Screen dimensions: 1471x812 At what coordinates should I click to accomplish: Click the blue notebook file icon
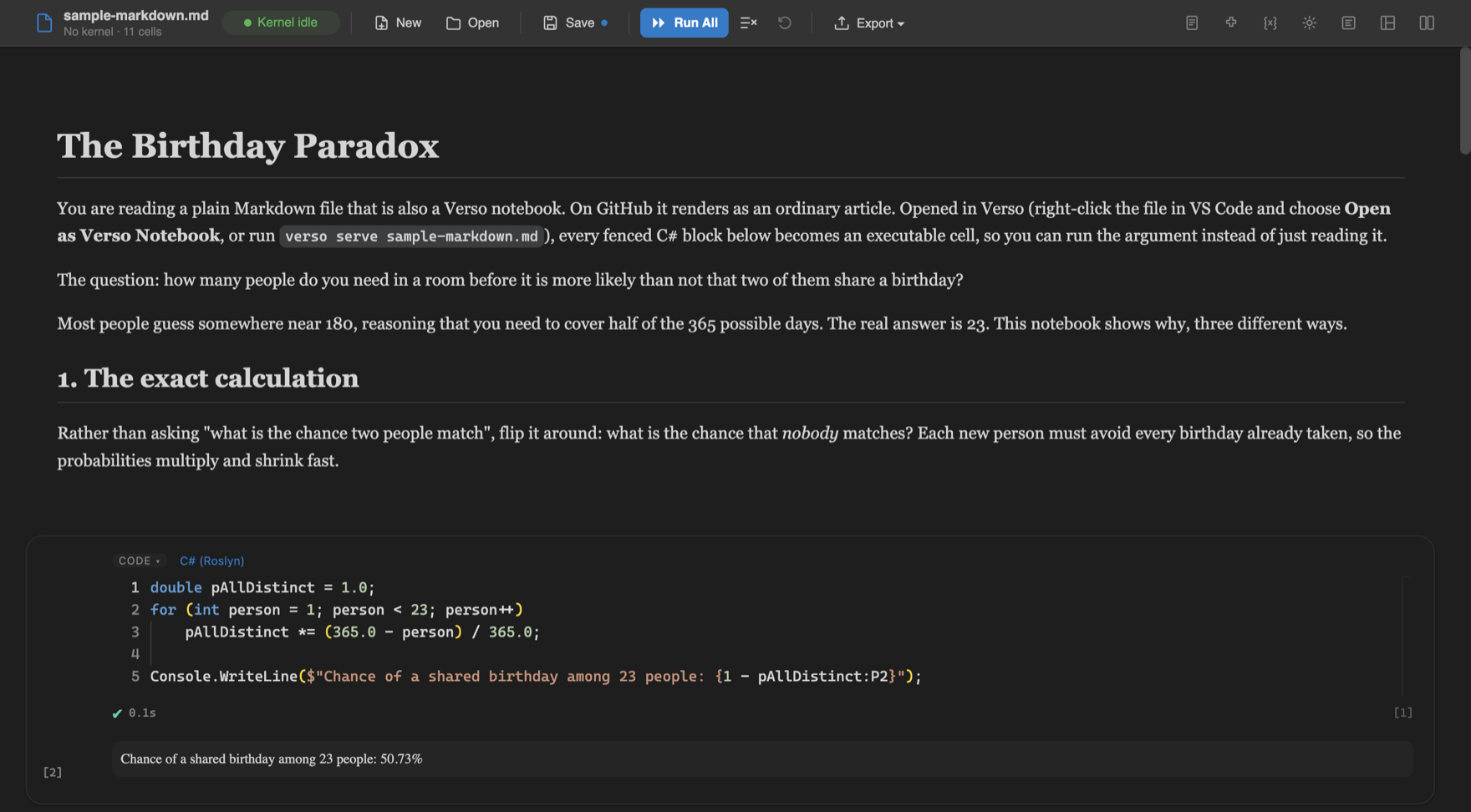(x=44, y=23)
